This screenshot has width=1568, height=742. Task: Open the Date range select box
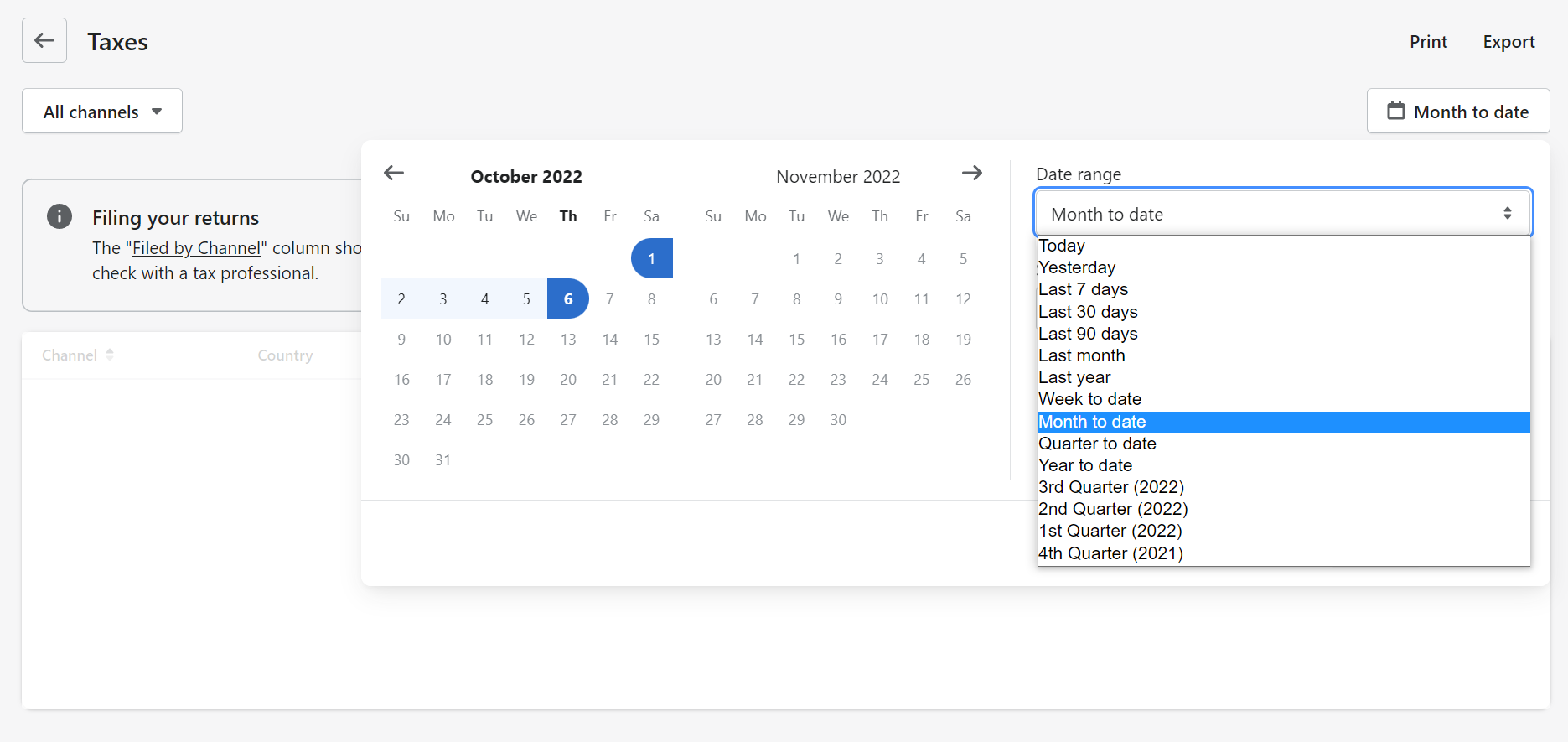pos(1282,214)
